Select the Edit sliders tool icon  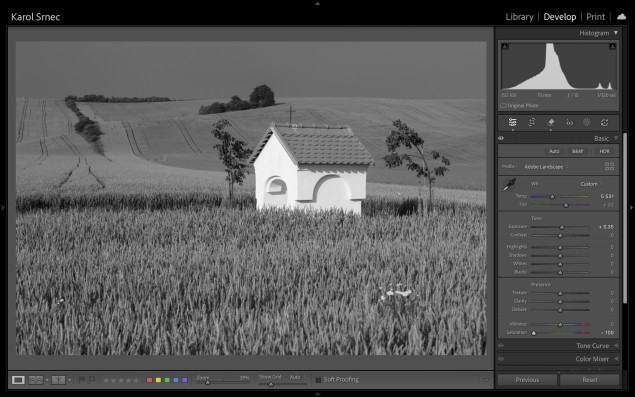tap(513, 122)
